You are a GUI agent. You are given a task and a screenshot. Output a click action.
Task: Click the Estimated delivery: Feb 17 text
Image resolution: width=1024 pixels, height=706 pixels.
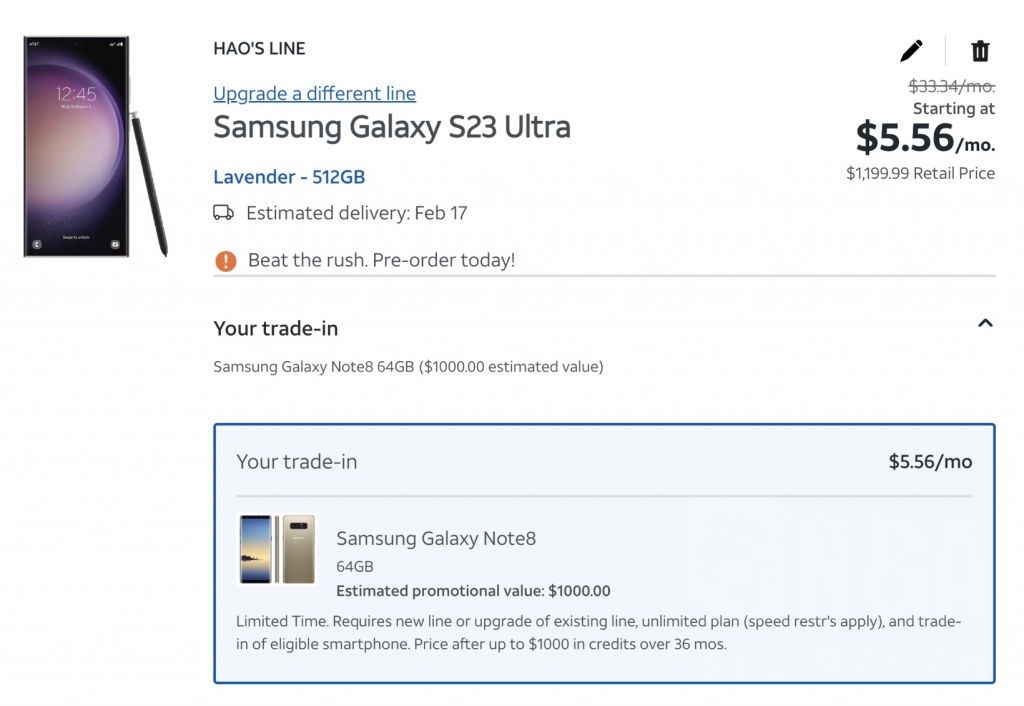coord(356,213)
